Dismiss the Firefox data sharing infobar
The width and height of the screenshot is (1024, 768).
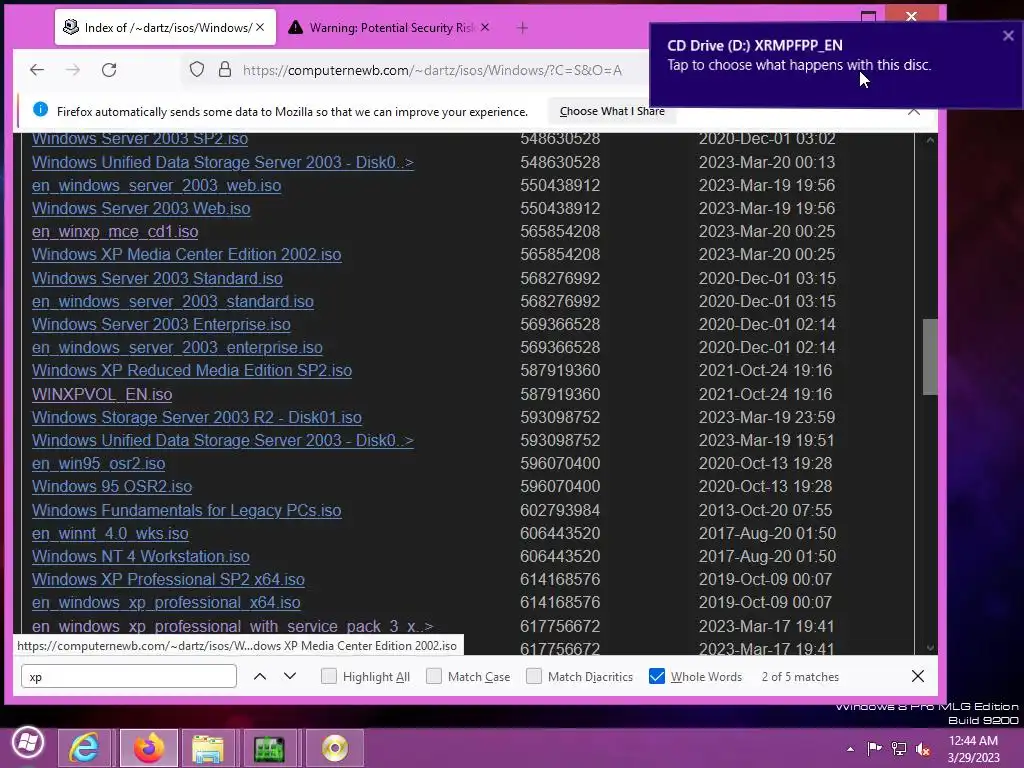914,112
